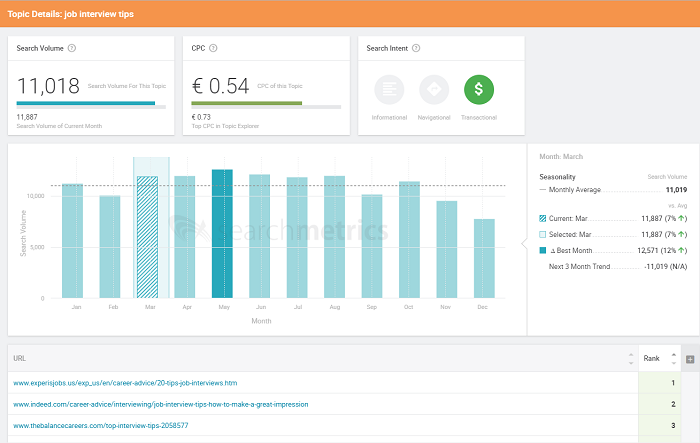The height and width of the screenshot is (443, 700).
Task: Add a column with the plus icon
Action: click(x=689, y=358)
